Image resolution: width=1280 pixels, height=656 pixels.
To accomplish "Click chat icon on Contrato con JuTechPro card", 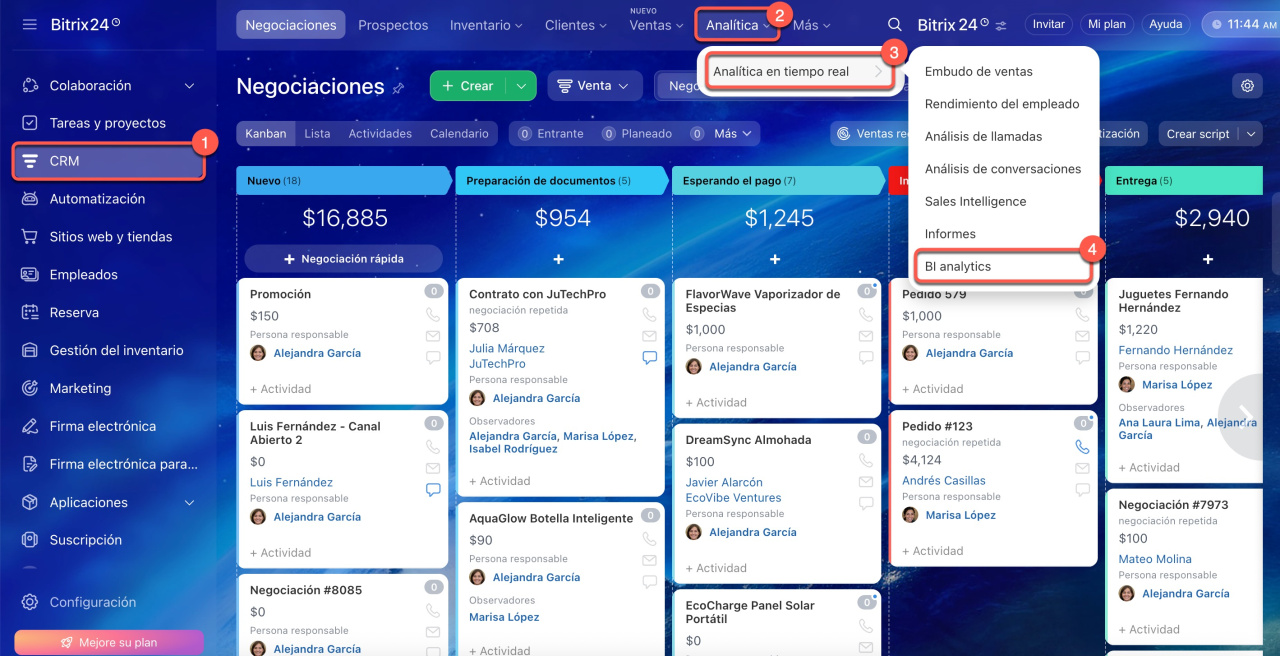I will (650, 357).
